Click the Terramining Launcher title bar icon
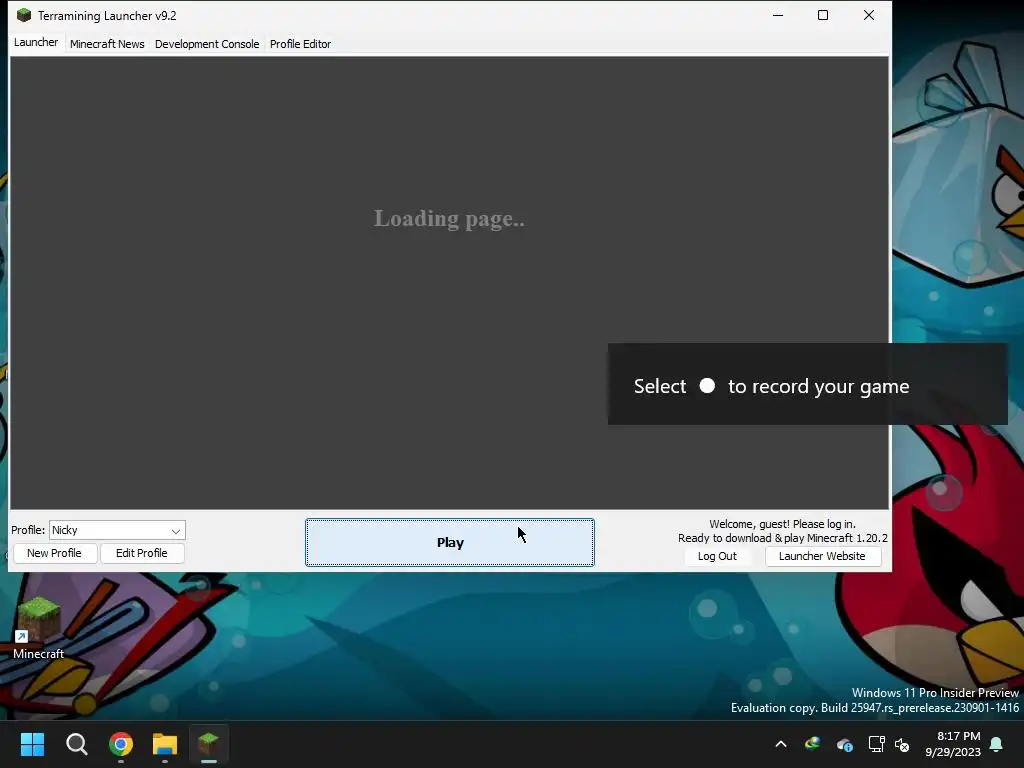Screen dimensions: 1024x768 coord(24,15)
